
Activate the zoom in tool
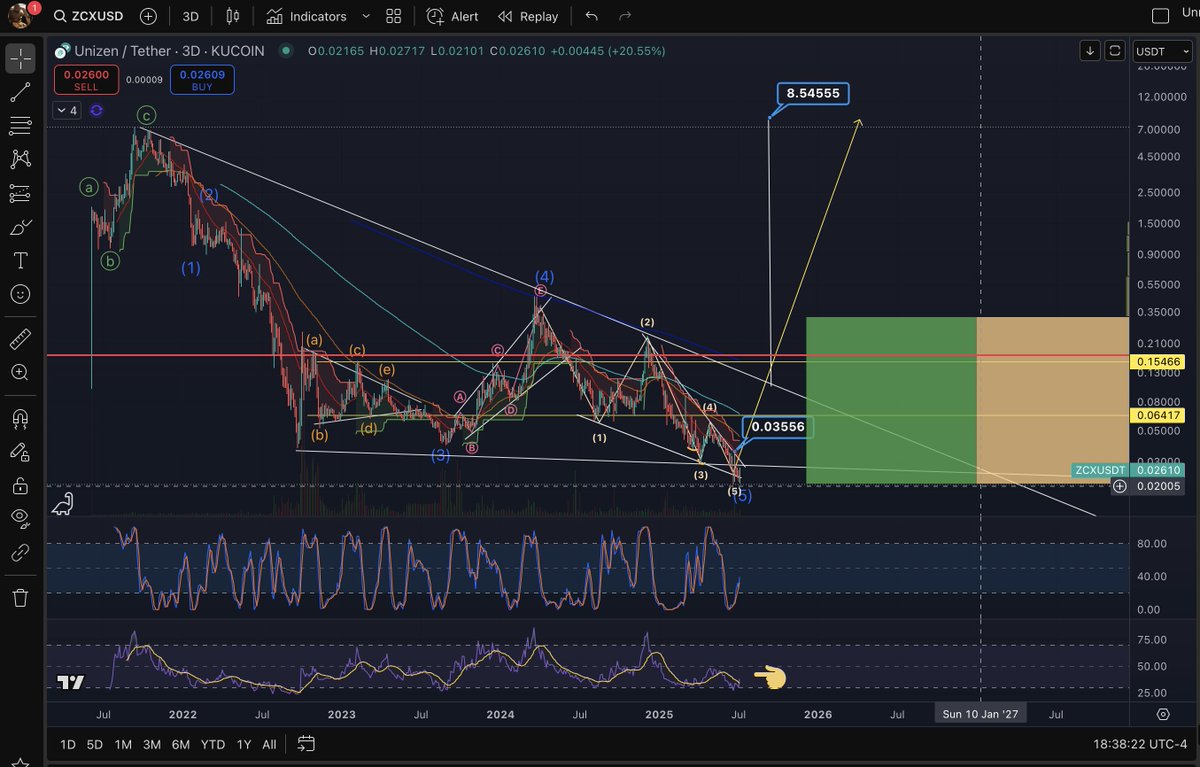19,372
